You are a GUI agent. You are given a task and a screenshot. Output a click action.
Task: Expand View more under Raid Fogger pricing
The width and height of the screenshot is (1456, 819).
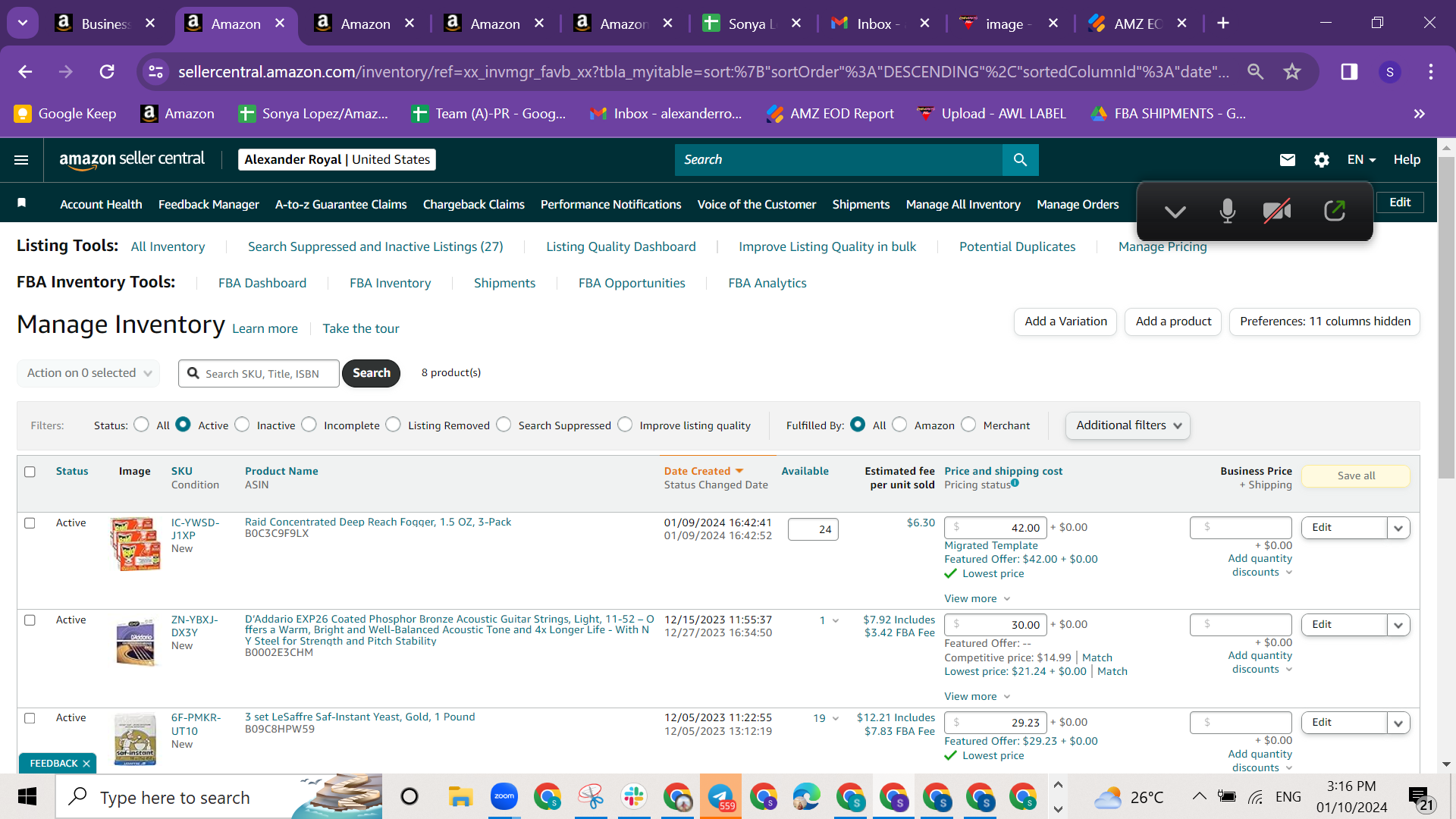[977, 598]
